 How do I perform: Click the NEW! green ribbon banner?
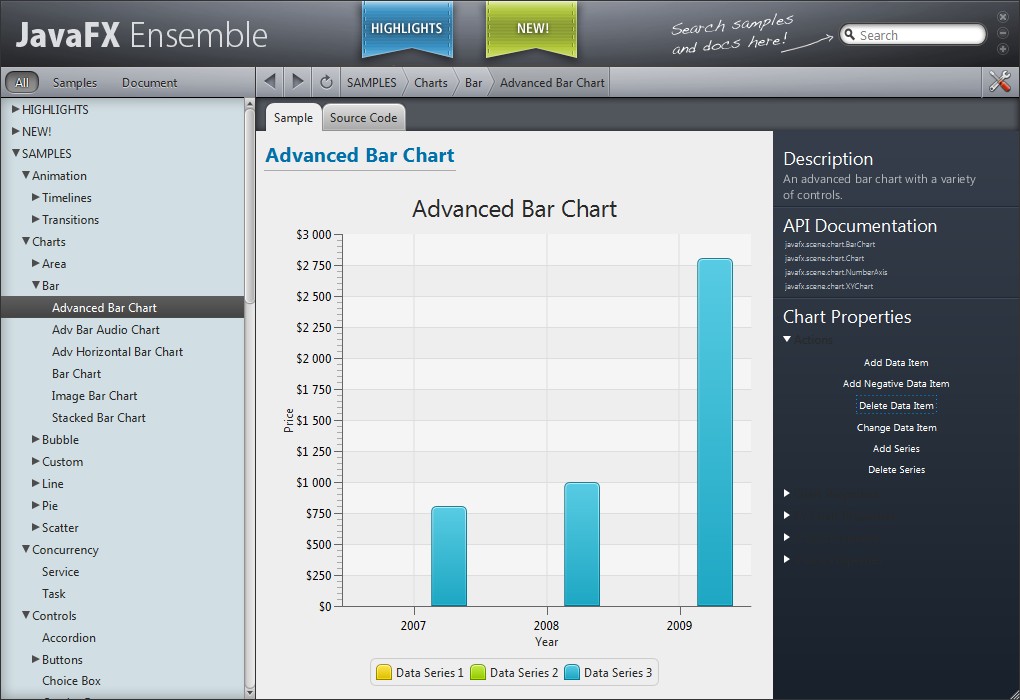pyautogui.click(x=532, y=28)
